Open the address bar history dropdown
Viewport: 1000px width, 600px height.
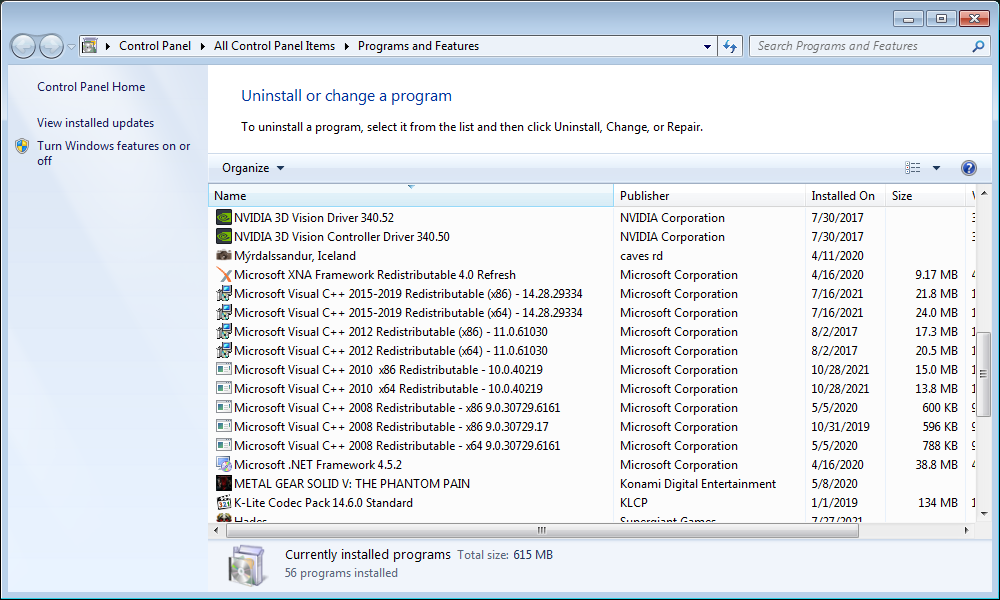707,46
